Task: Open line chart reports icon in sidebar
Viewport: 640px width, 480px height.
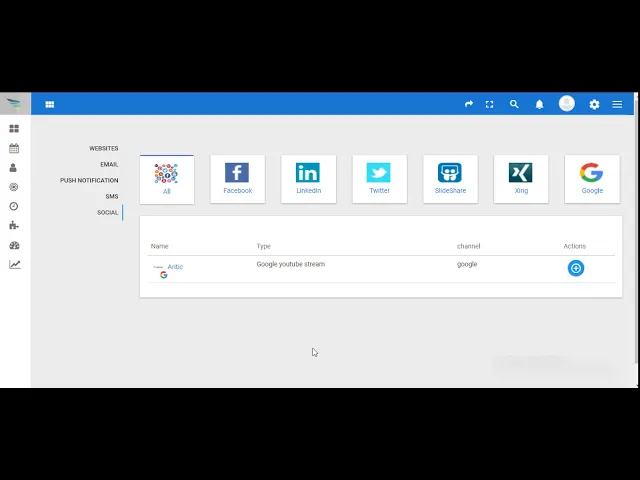Action: (x=15, y=264)
